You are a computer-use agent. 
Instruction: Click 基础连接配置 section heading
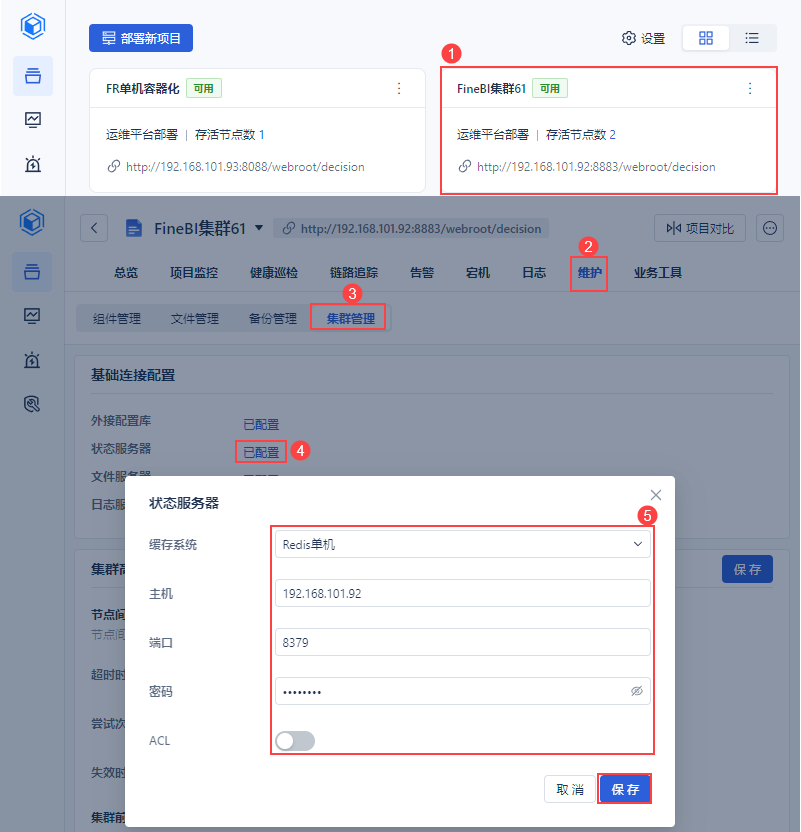coord(133,375)
